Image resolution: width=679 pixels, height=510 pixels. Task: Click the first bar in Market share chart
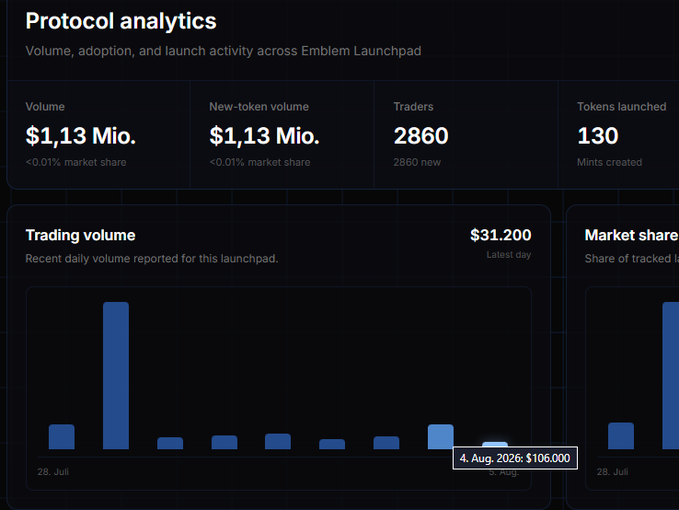pos(621,436)
